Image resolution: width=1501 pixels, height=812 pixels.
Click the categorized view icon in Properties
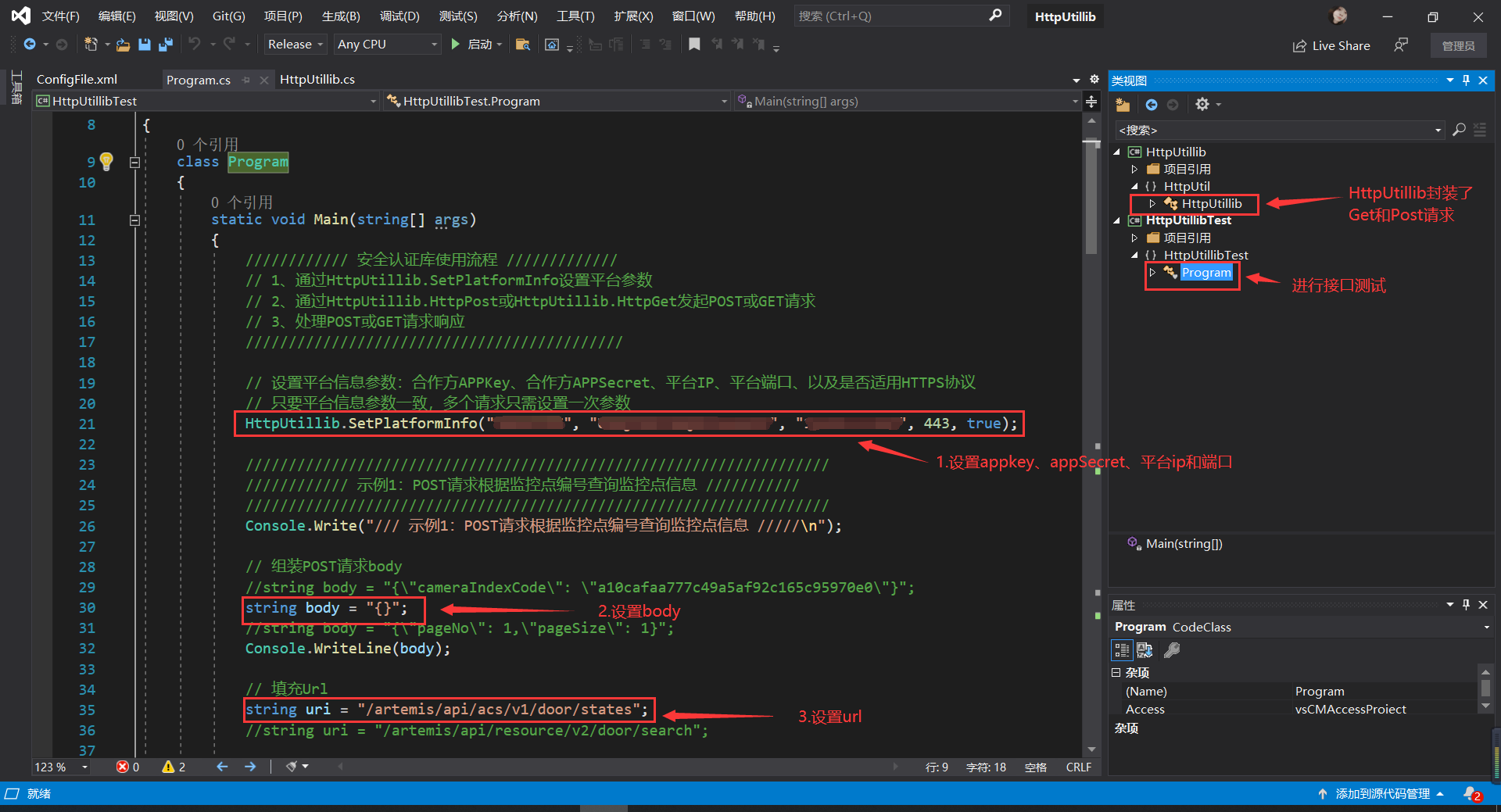coord(1123,650)
